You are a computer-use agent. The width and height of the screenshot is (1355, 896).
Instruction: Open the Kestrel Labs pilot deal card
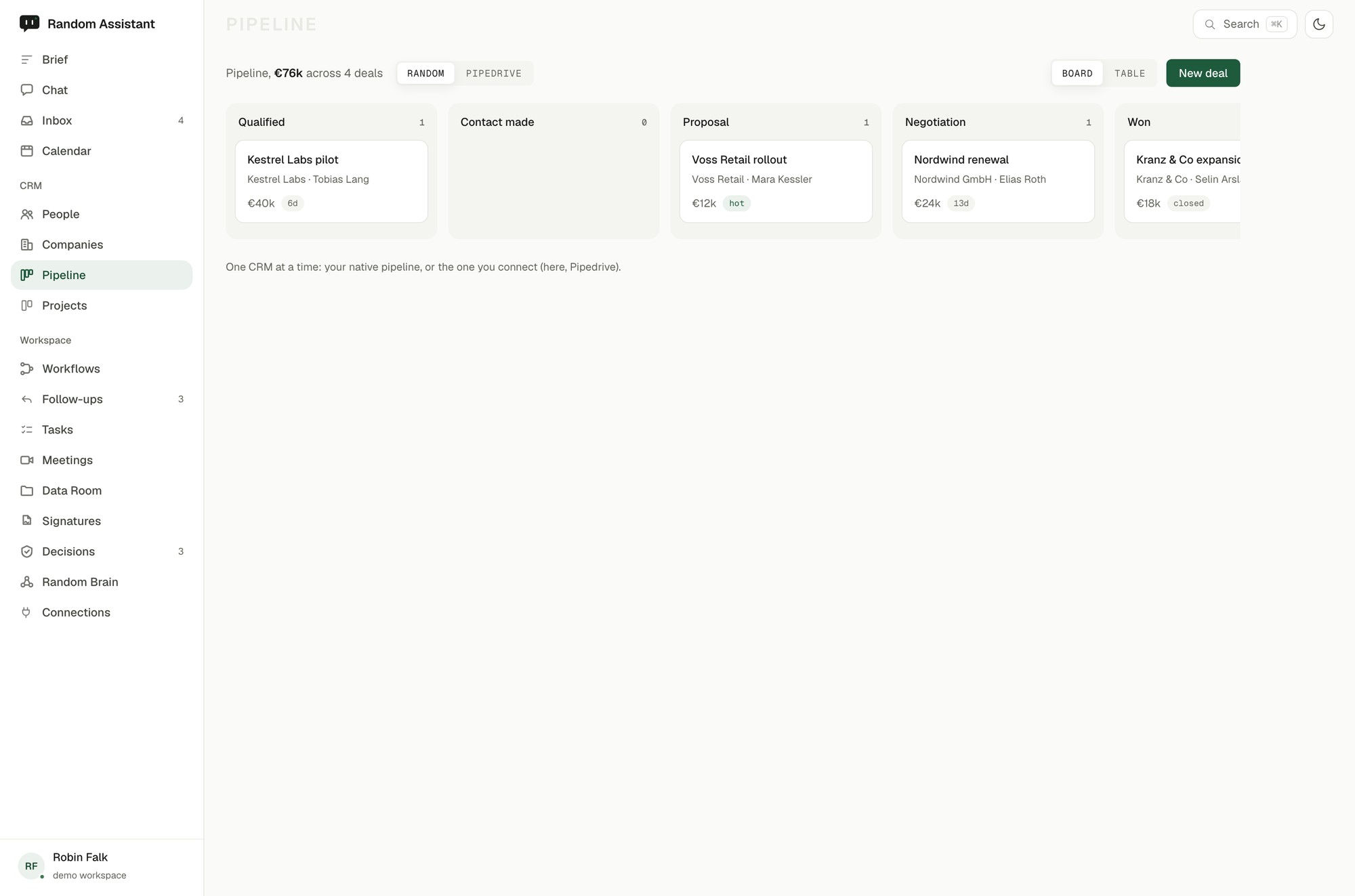(331, 182)
